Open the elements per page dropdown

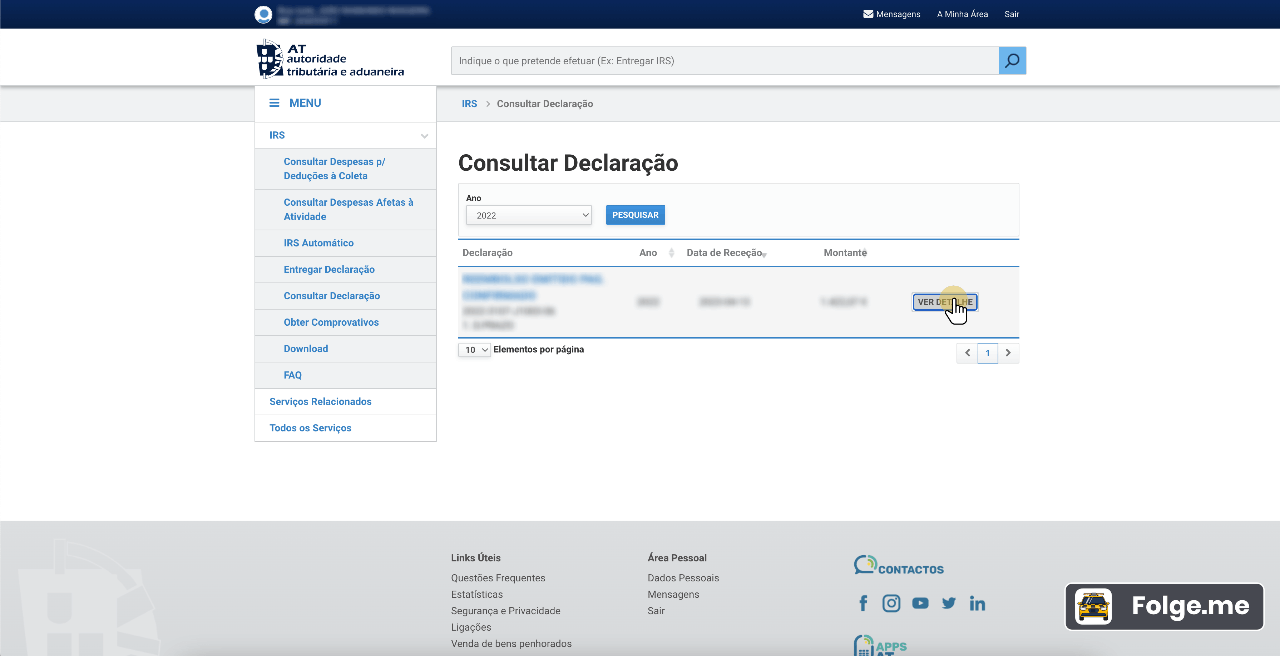click(x=474, y=350)
